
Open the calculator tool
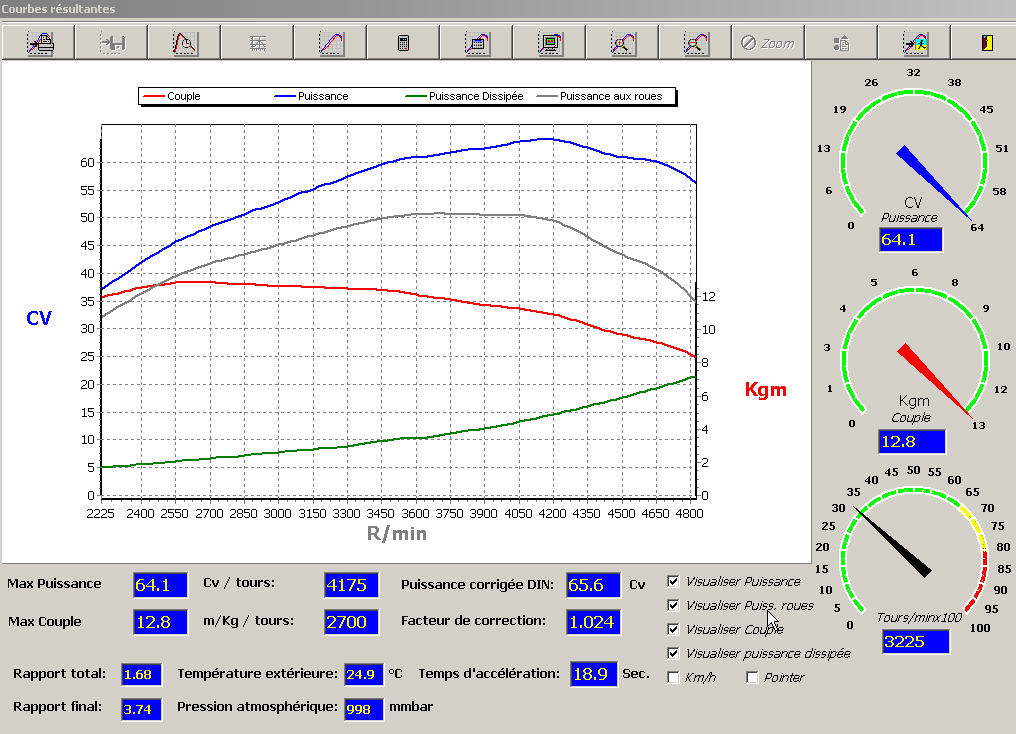[403, 43]
